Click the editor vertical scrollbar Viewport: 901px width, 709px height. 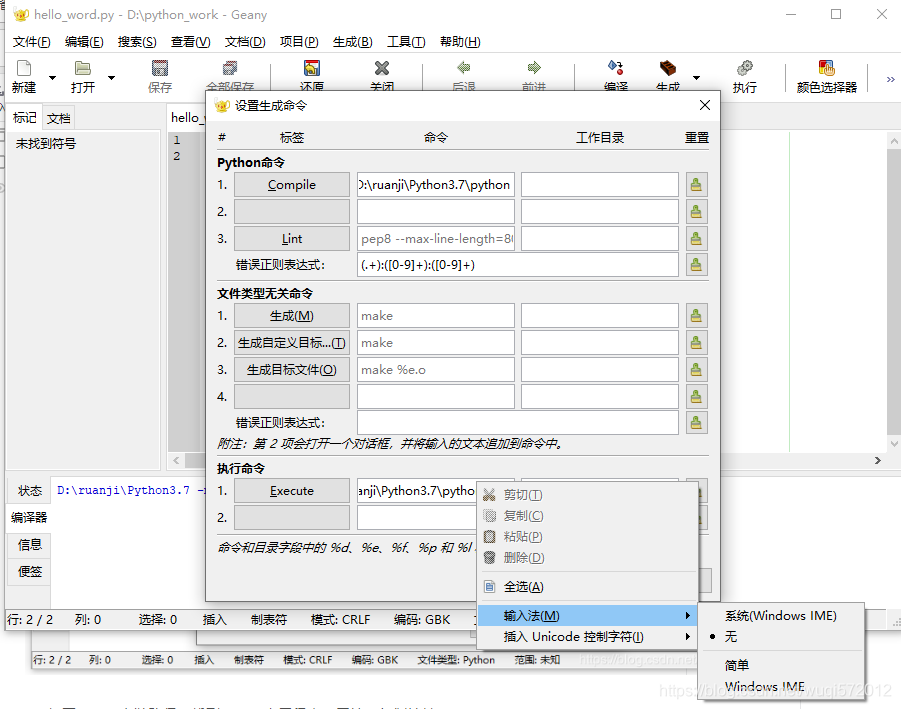click(894, 292)
